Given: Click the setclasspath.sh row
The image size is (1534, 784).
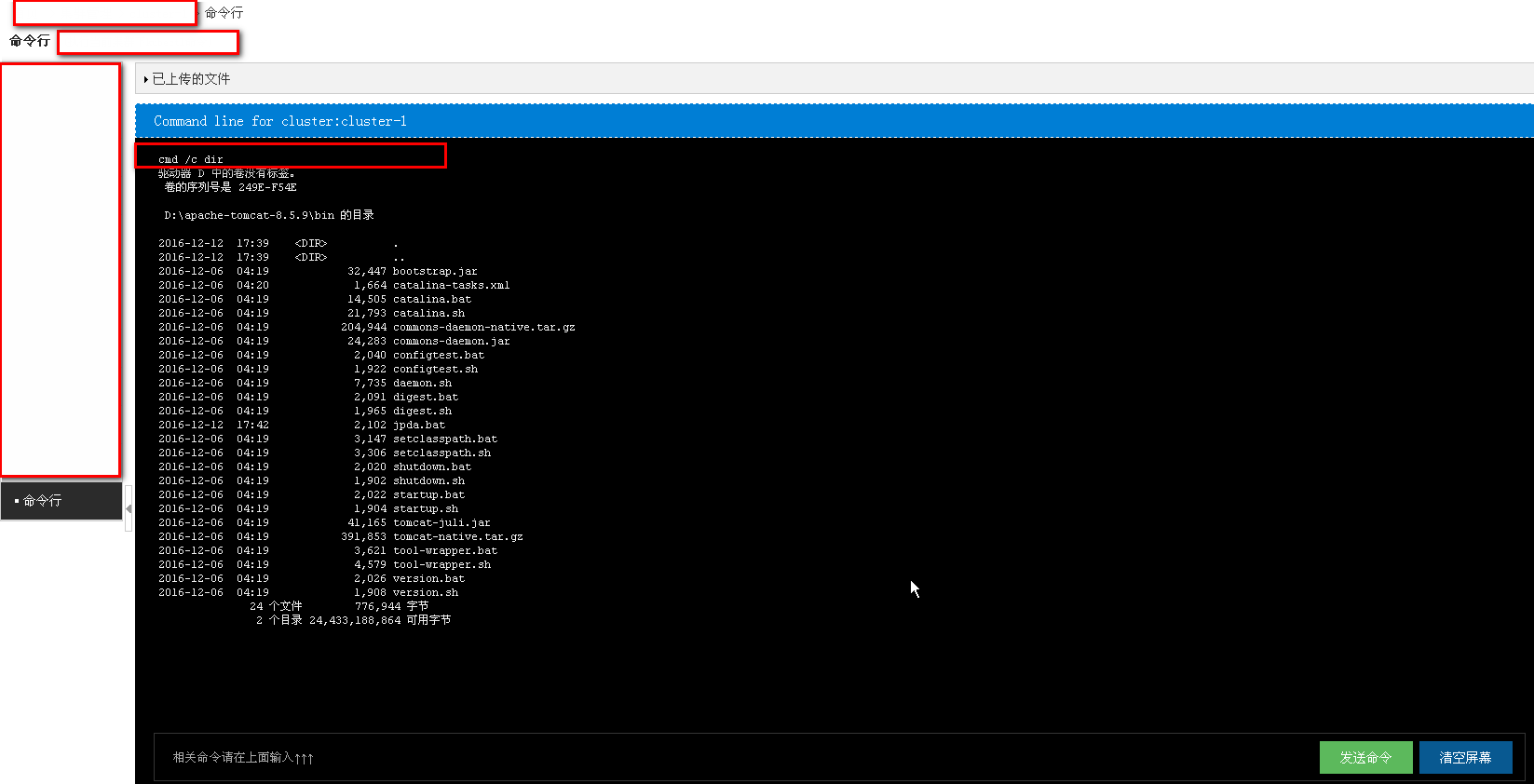Looking at the screenshot, I should [x=324, y=453].
